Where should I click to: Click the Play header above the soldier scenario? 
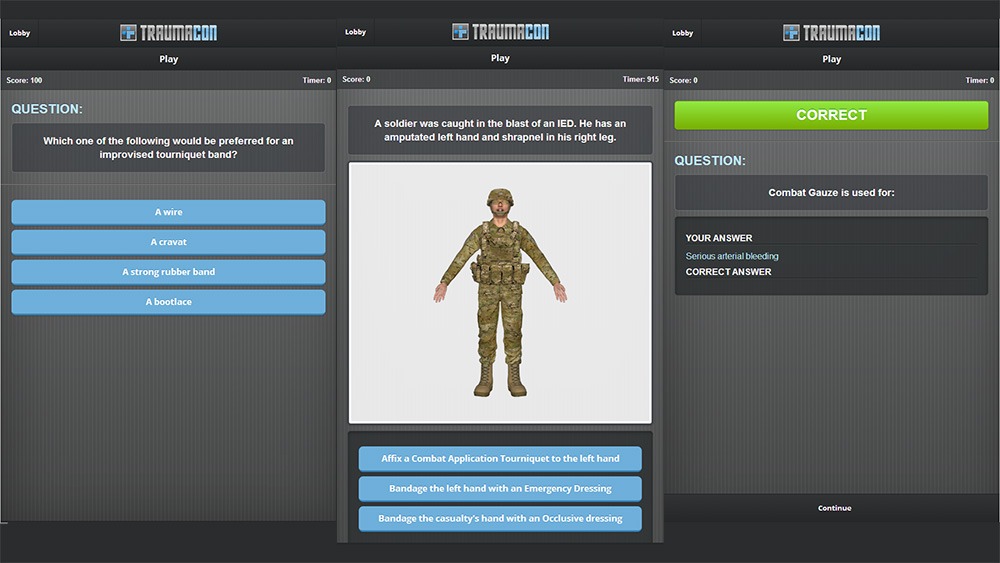[x=500, y=58]
